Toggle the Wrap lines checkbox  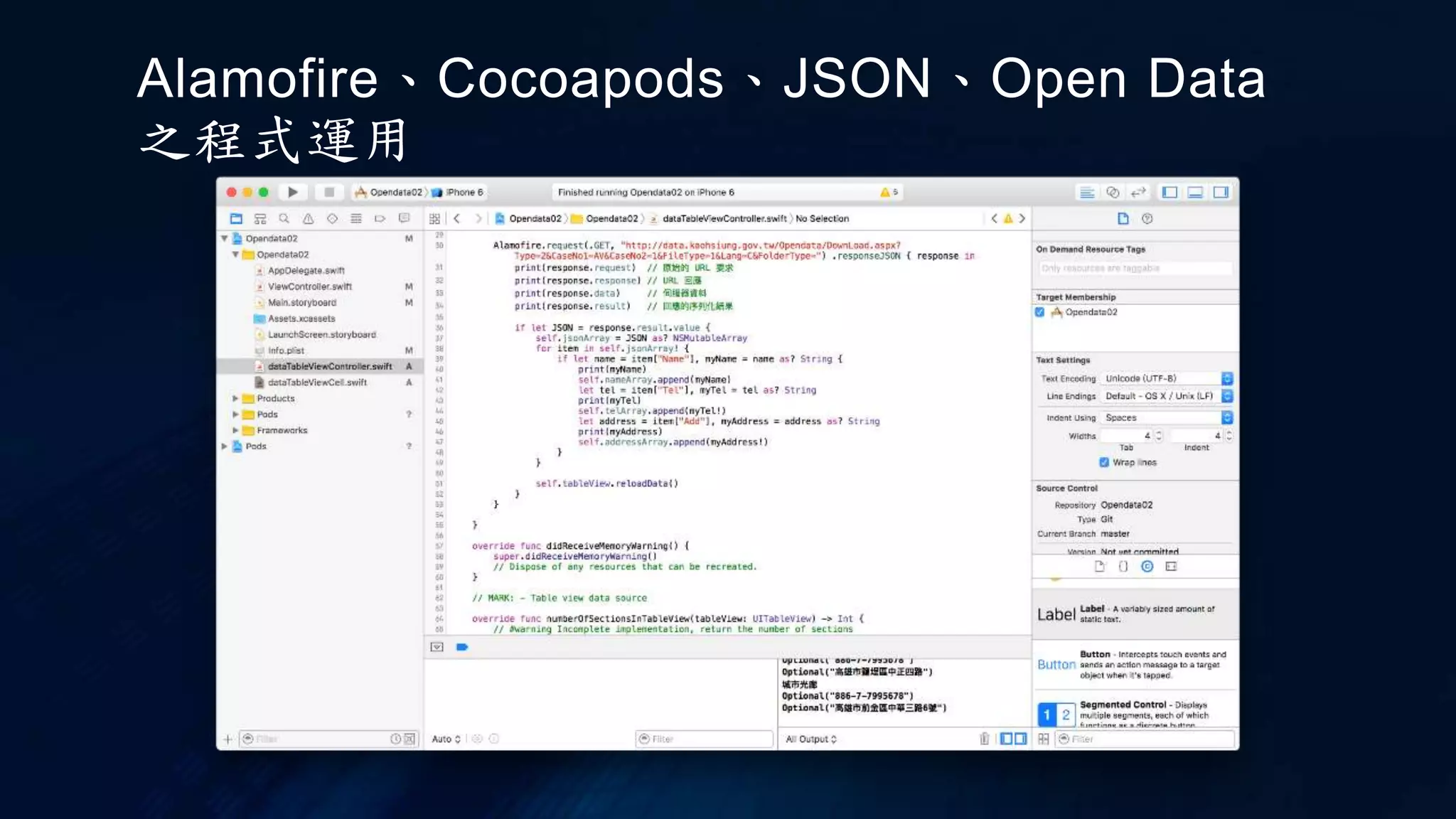1104,462
